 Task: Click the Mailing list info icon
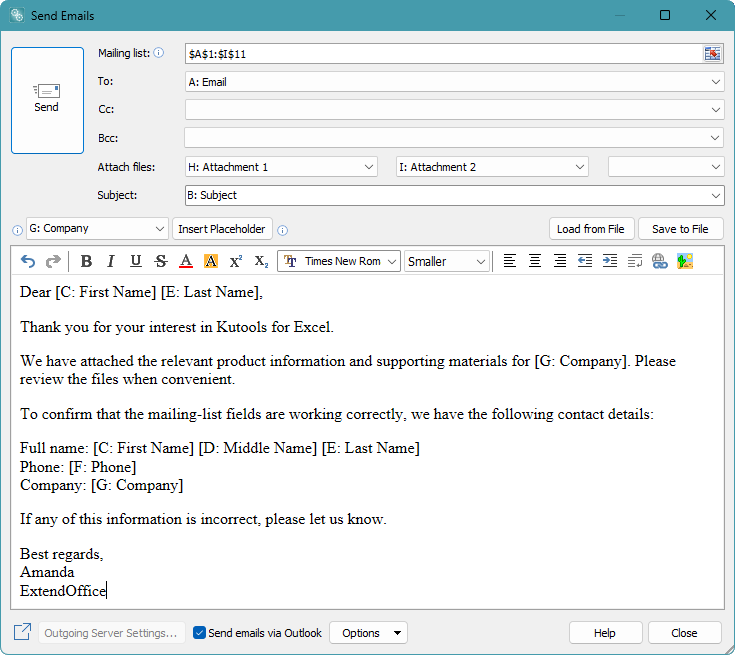(159, 53)
